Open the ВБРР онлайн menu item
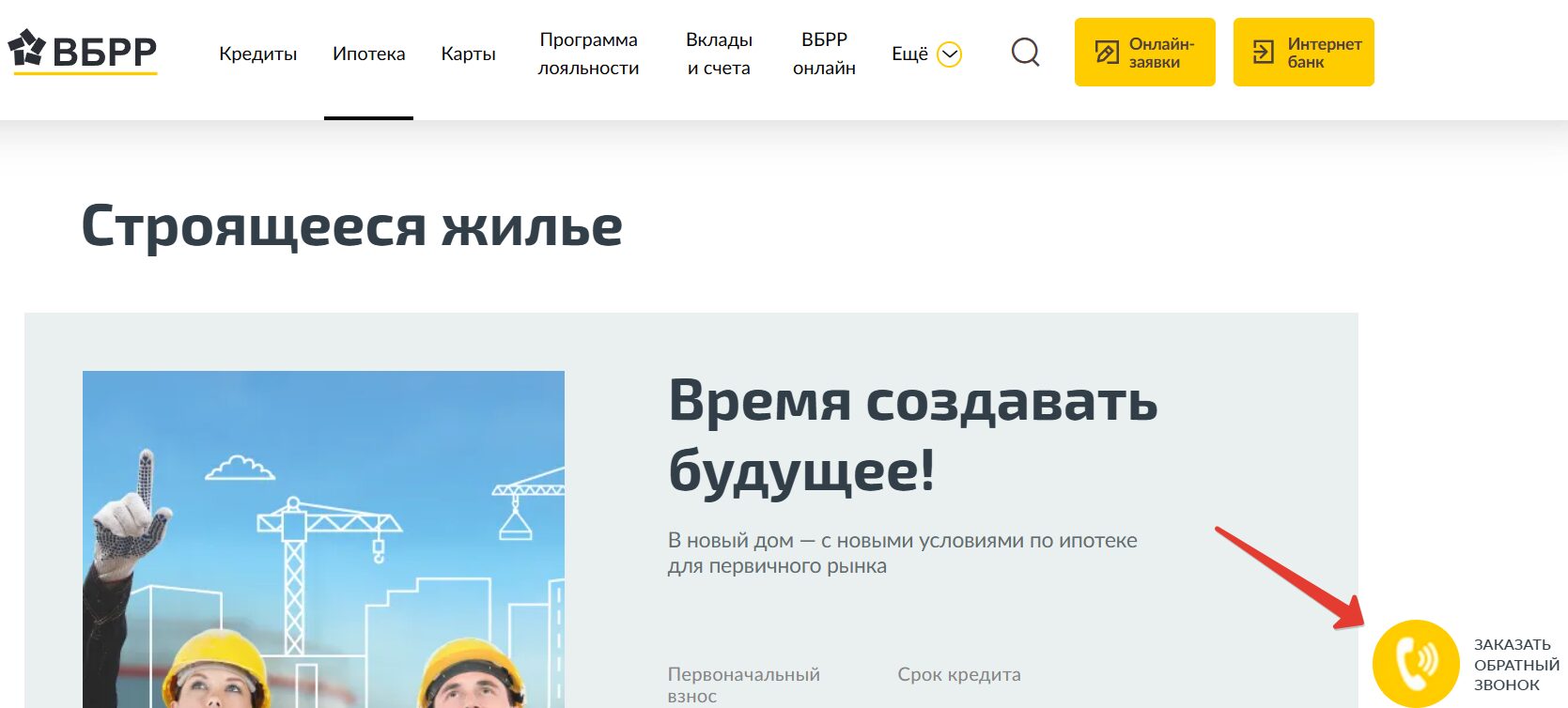The height and width of the screenshot is (708, 1568). click(x=824, y=54)
